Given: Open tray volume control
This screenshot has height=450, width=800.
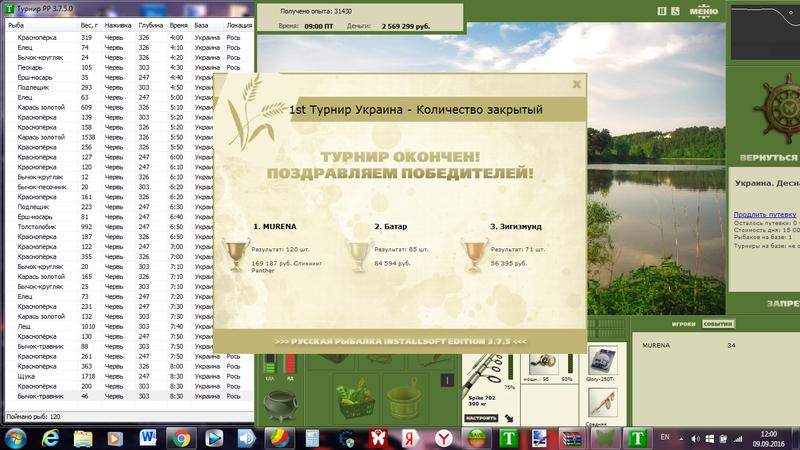Looking at the screenshot, I should [695, 439].
